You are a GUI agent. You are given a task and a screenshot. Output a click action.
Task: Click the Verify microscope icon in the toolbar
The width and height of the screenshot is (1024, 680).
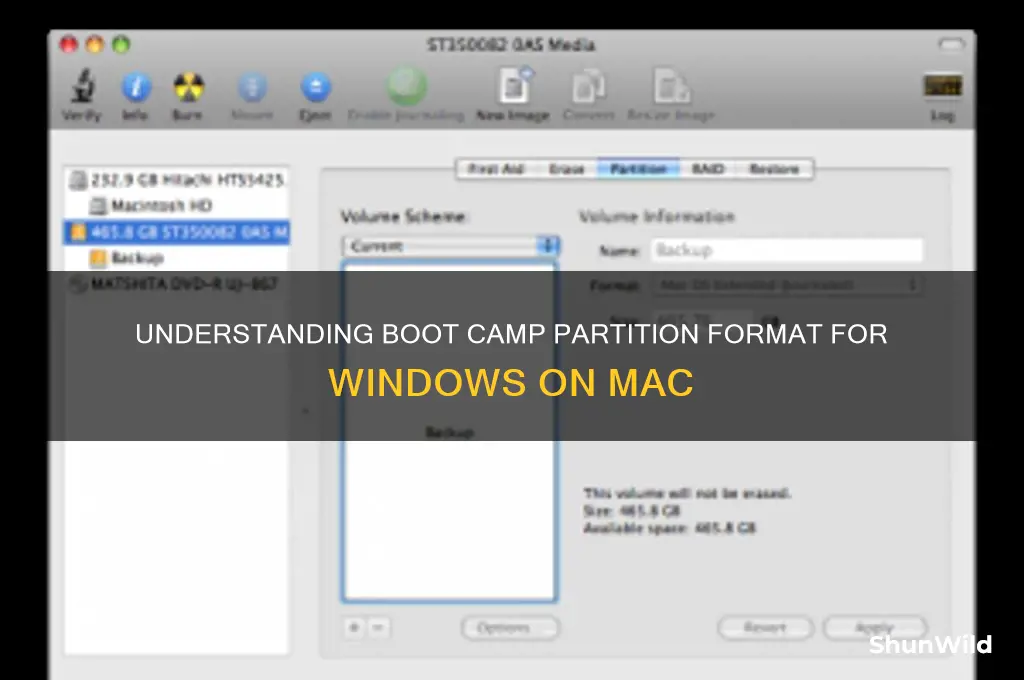(82, 86)
